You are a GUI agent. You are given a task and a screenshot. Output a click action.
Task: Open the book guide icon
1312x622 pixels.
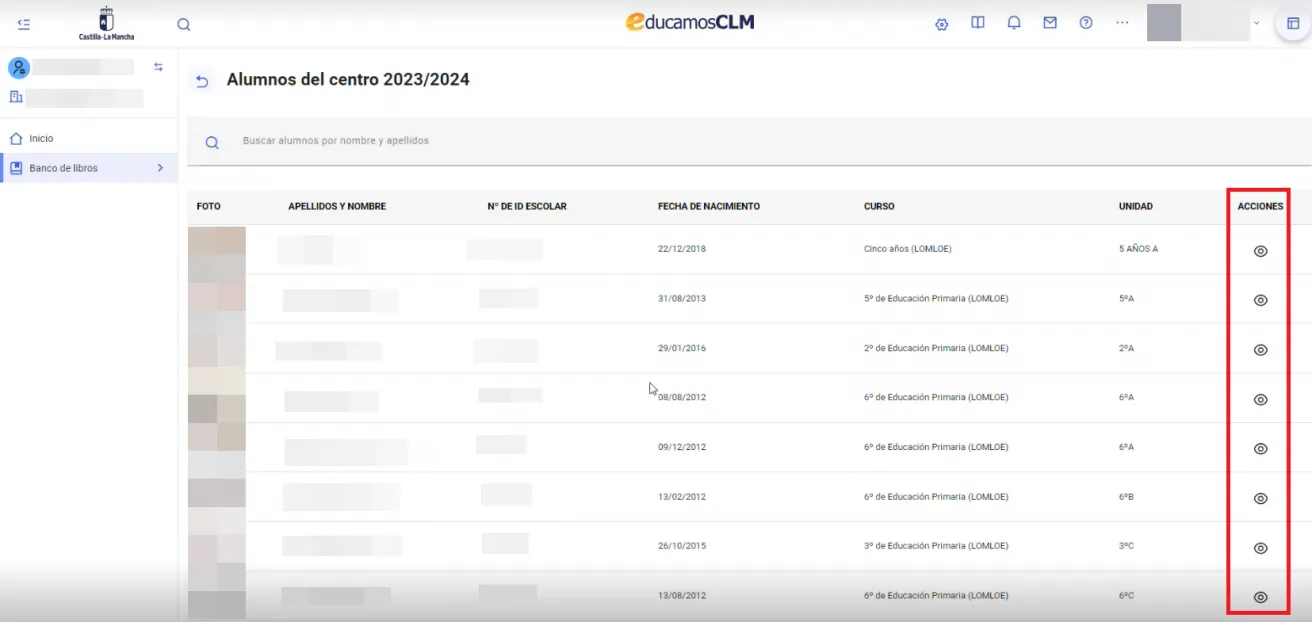(978, 23)
